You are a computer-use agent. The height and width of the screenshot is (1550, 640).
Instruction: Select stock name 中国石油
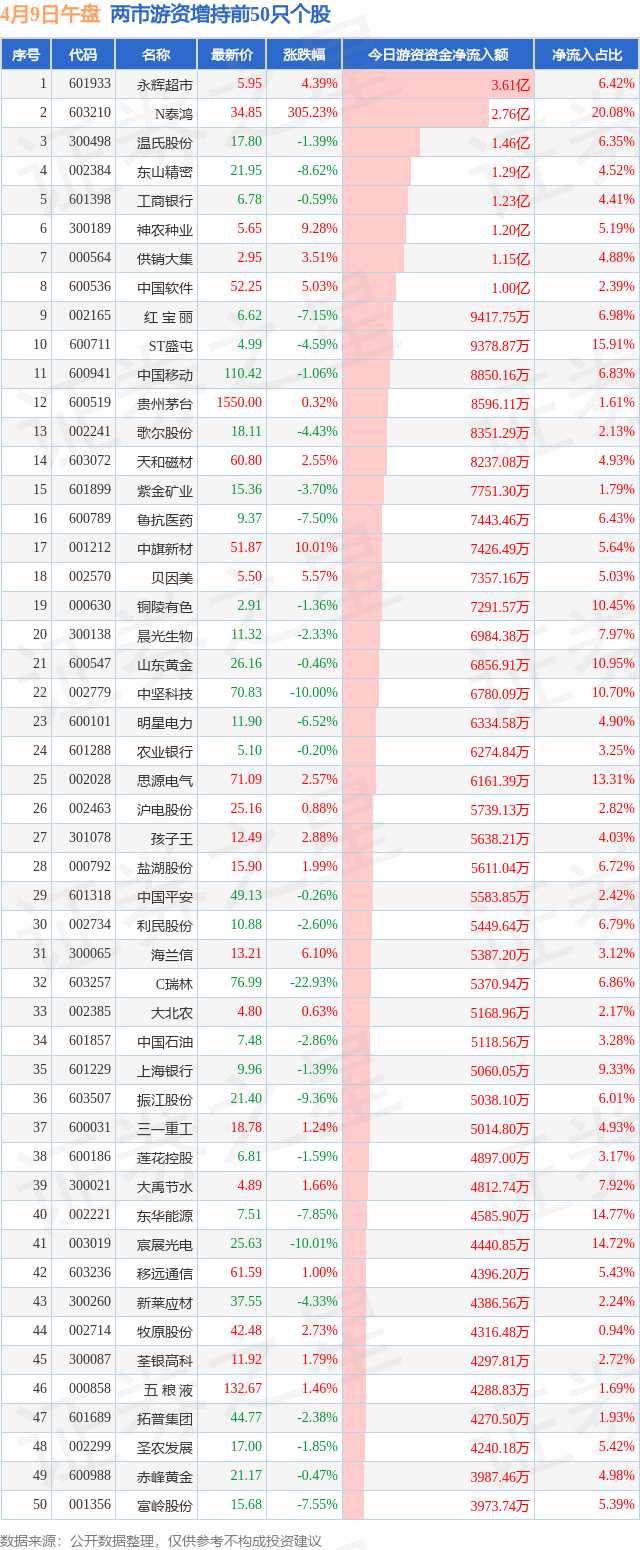point(165,1041)
